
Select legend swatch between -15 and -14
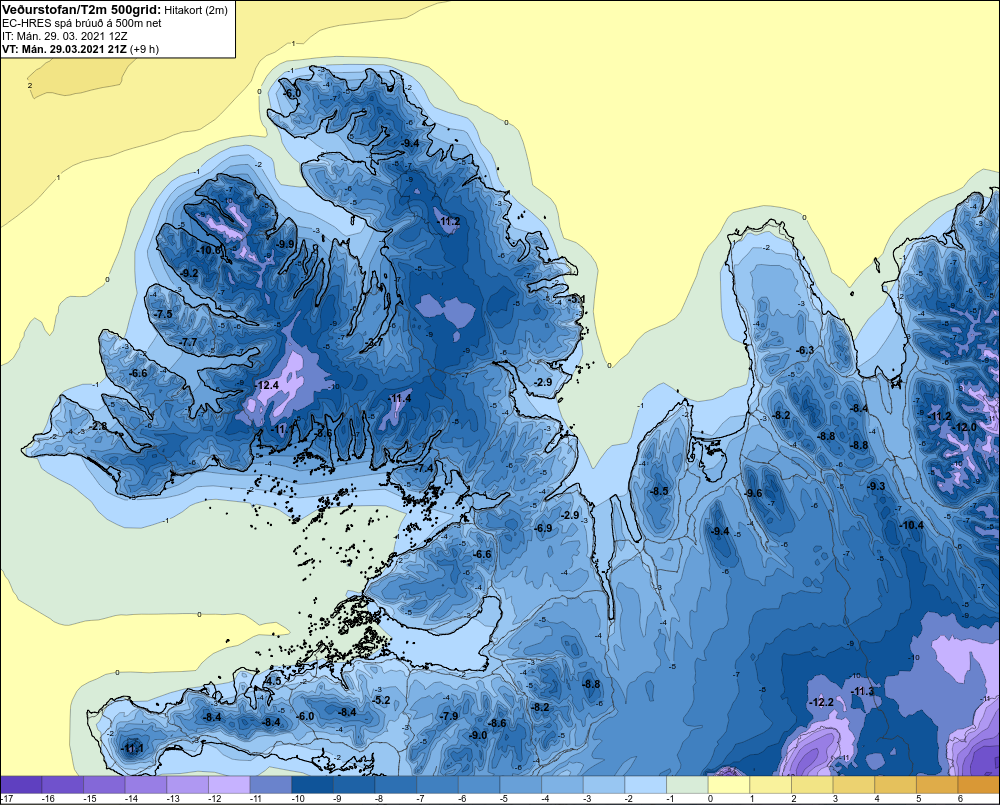pyautogui.click(x=105, y=785)
